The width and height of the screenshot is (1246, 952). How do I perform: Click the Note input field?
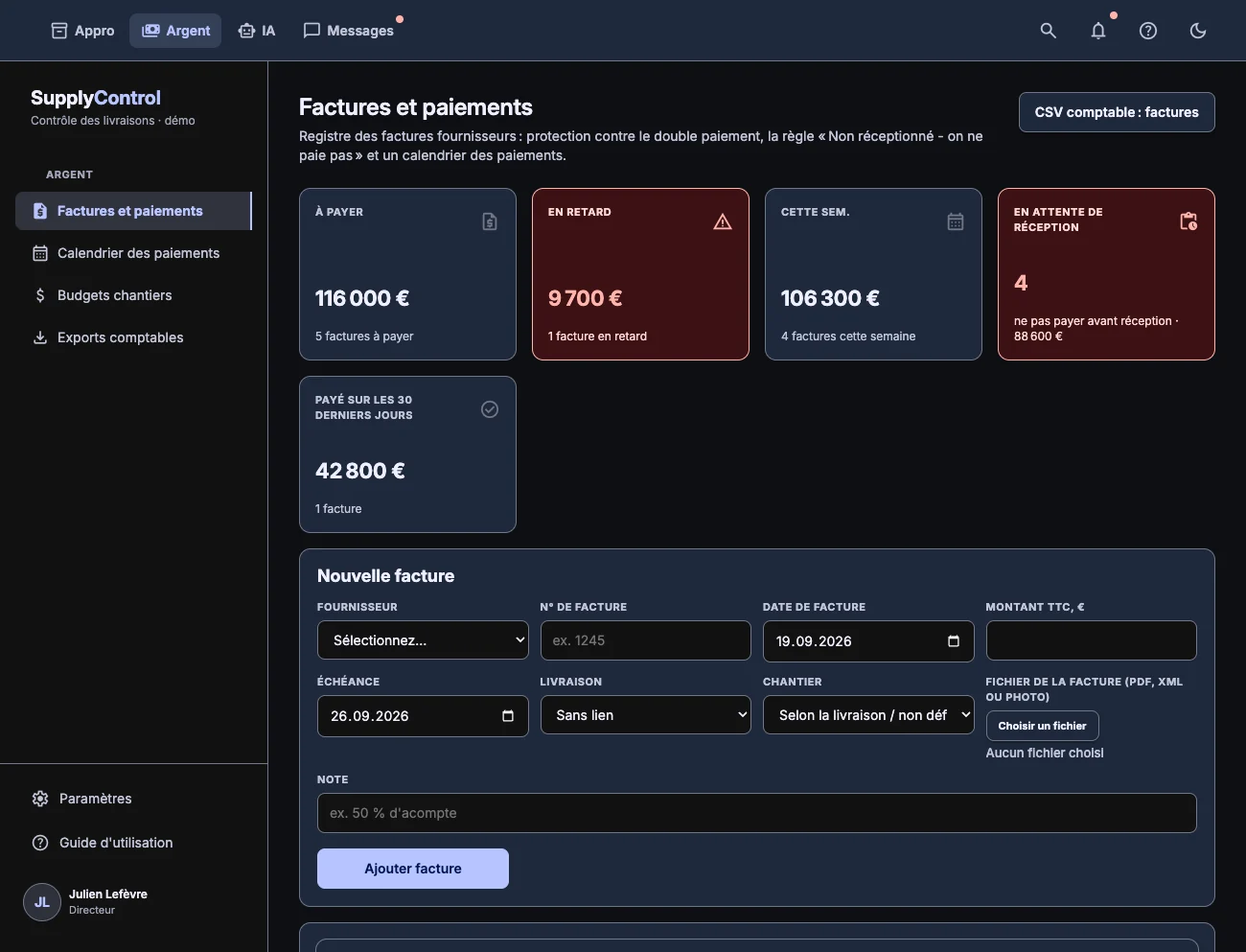pyautogui.click(x=757, y=813)
